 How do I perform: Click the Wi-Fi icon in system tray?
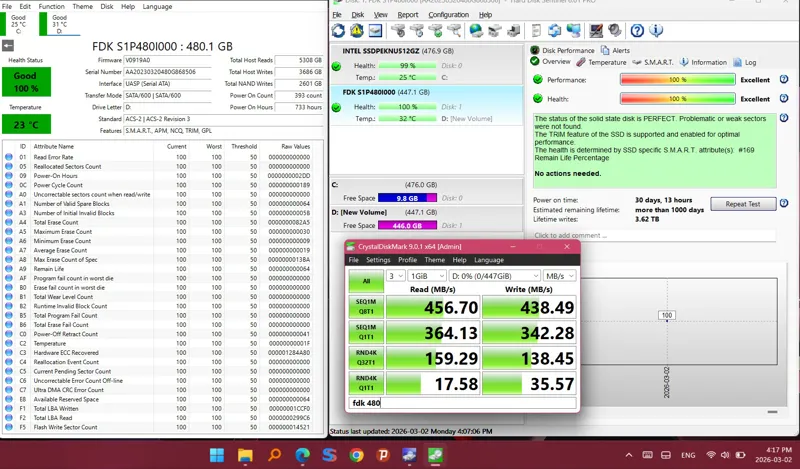(711, 455)
